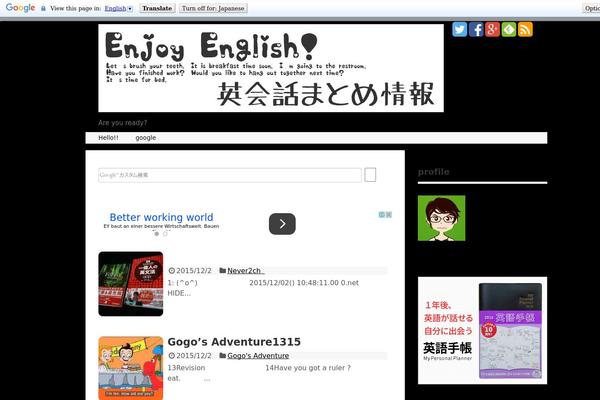Open the Feedly follow icon
Viewport: 600px width, 400px height.
(509, 29)
